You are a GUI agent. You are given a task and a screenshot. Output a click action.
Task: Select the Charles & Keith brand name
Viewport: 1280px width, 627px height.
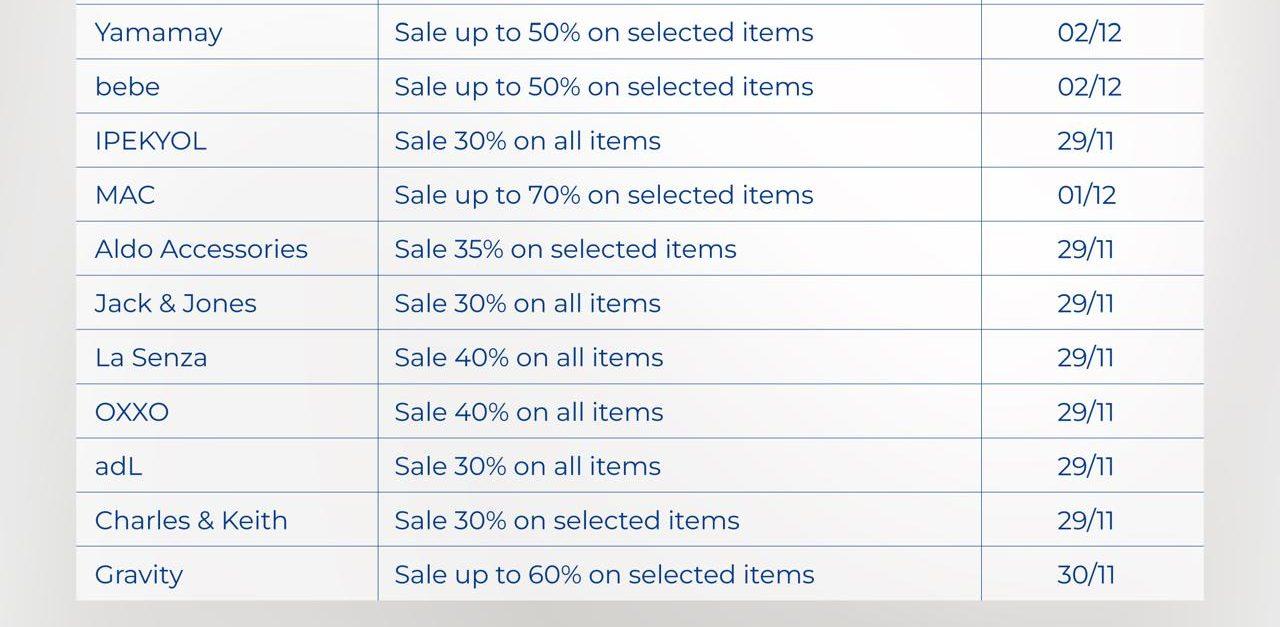tap(191, 520)
